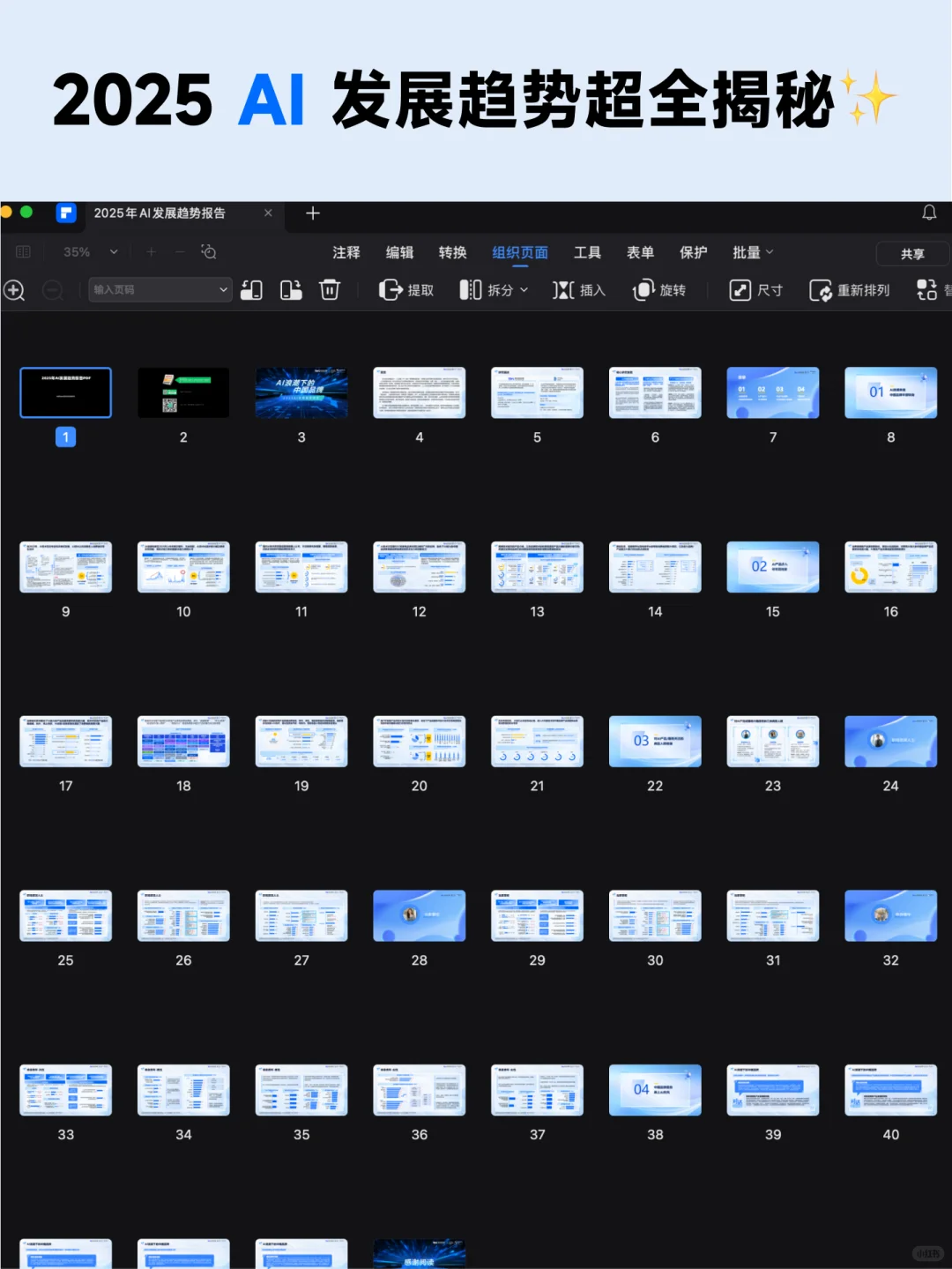
Task: Toggle the sidebar panel icon
Action: coord(23,252)
